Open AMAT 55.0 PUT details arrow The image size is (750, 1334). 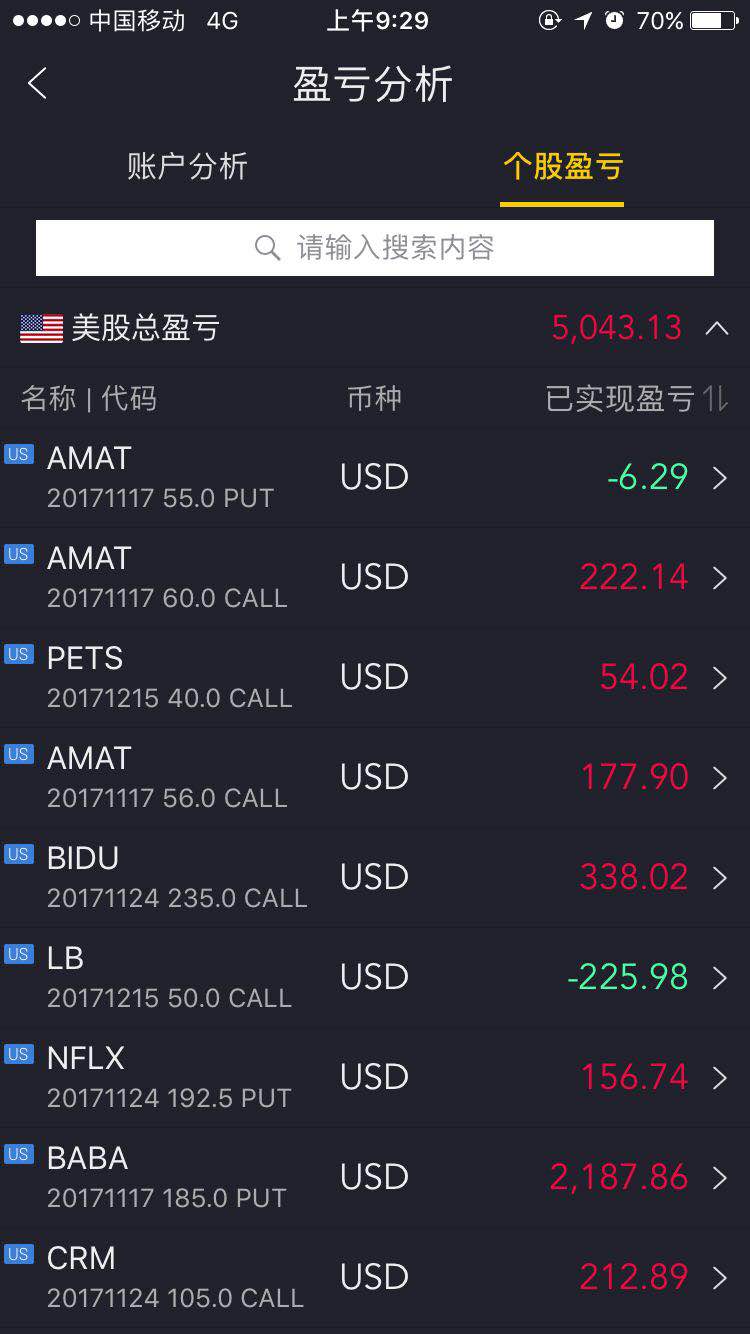point(719,478)
